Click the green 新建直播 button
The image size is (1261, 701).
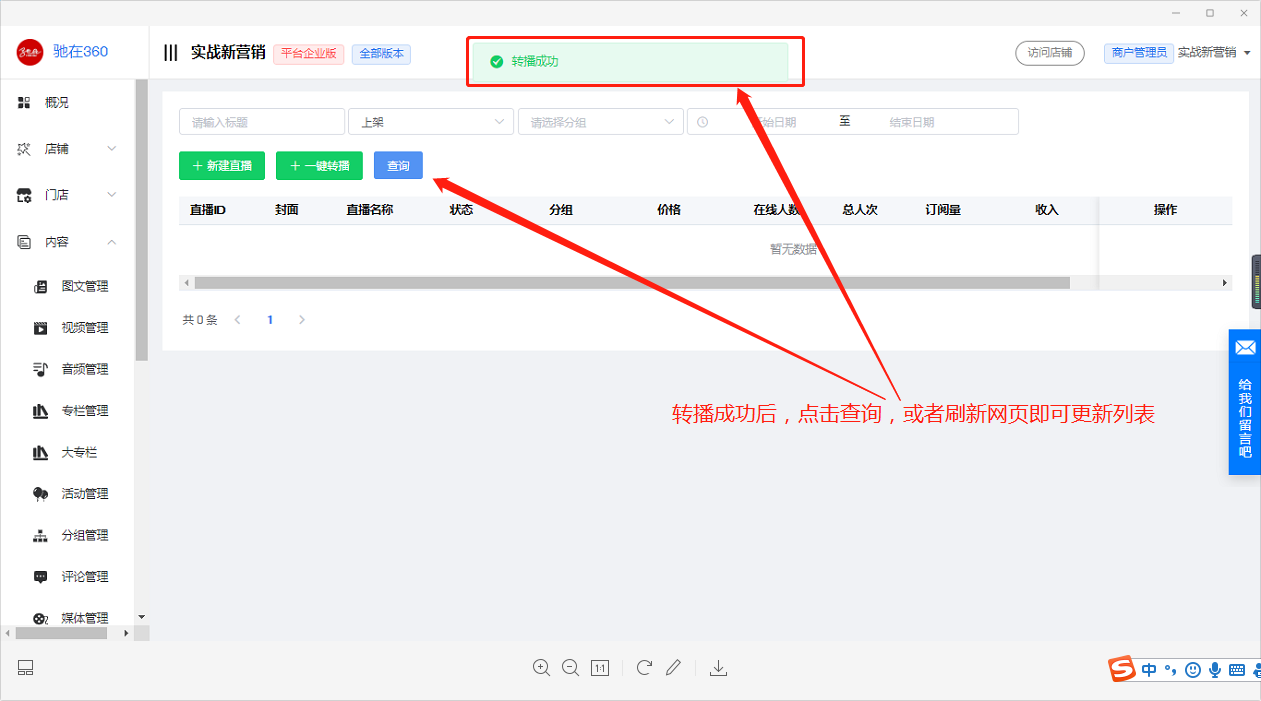[x=222, y=166]
